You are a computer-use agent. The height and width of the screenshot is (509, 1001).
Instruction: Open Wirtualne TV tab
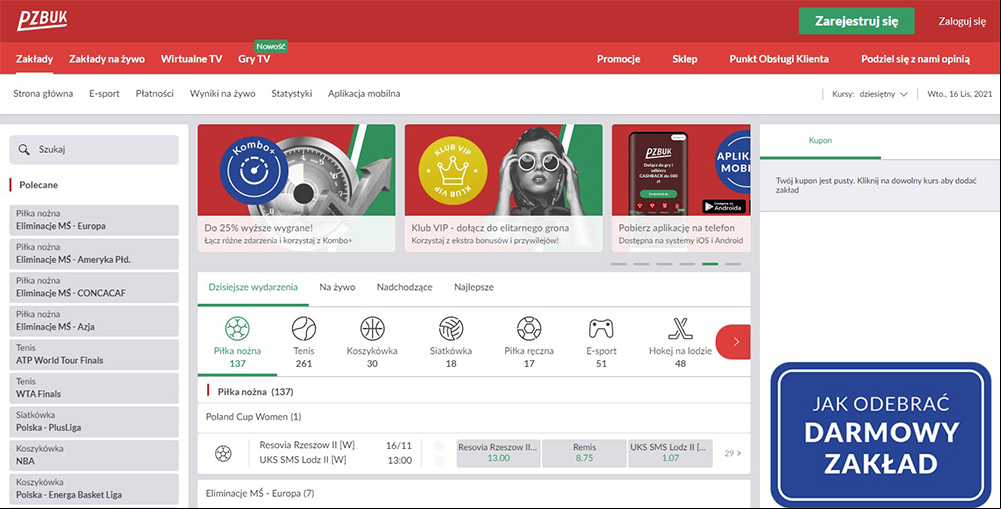(192, 59)
